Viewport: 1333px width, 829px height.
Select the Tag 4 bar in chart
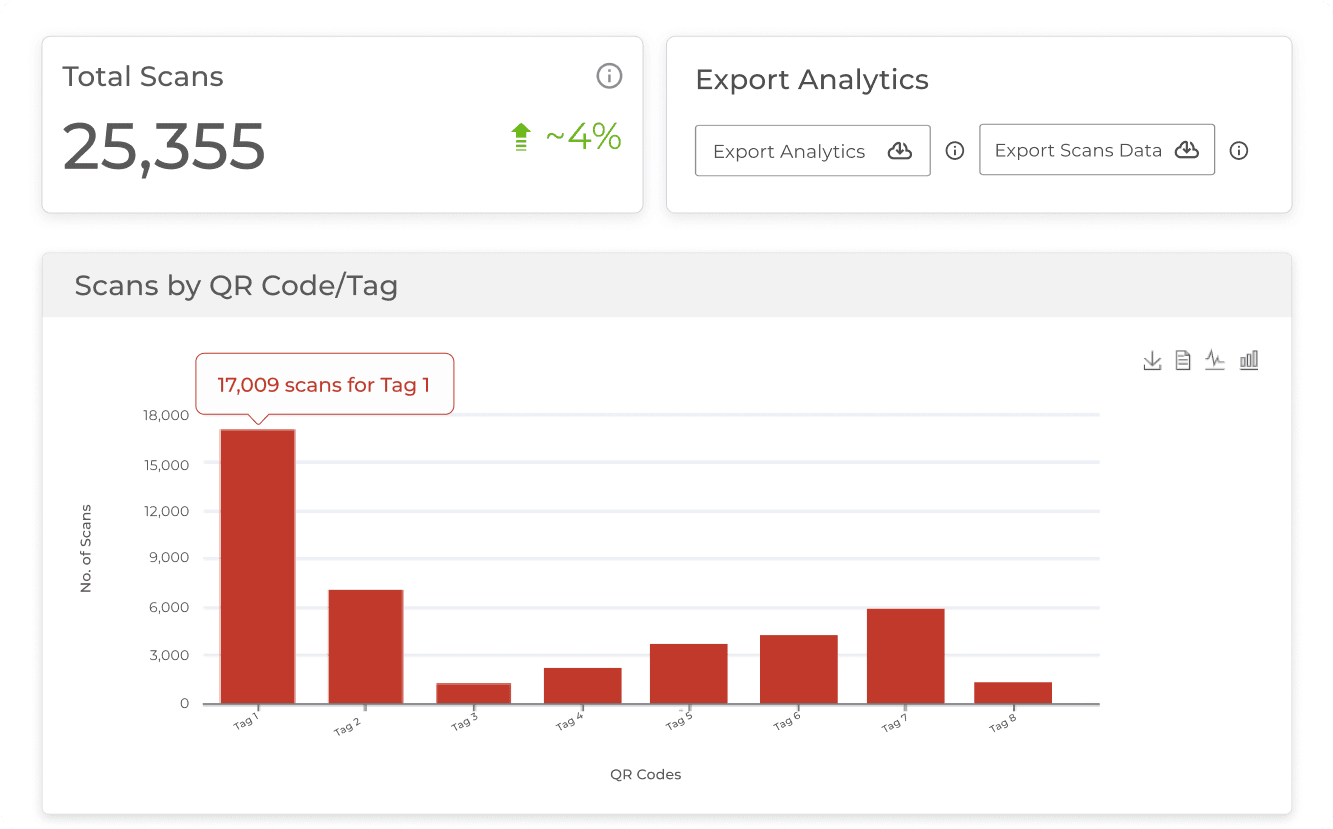click(x=583, y=685)
